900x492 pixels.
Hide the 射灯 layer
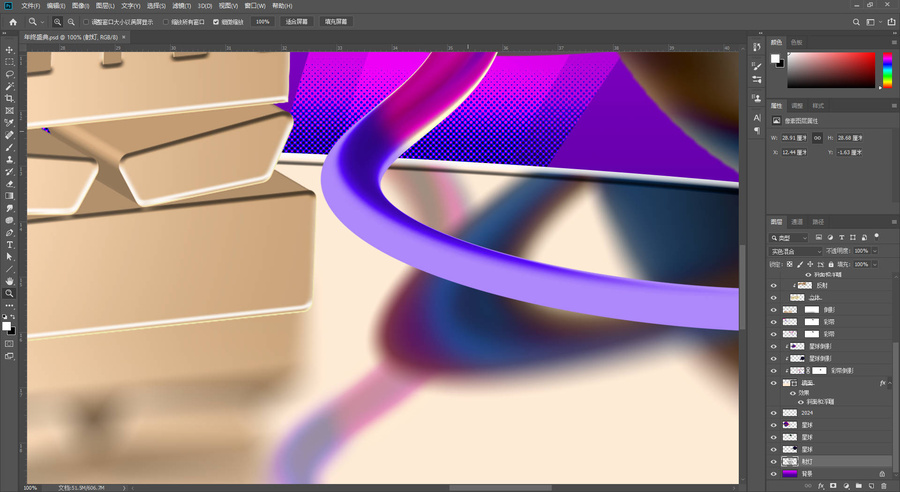click(774, 462)
